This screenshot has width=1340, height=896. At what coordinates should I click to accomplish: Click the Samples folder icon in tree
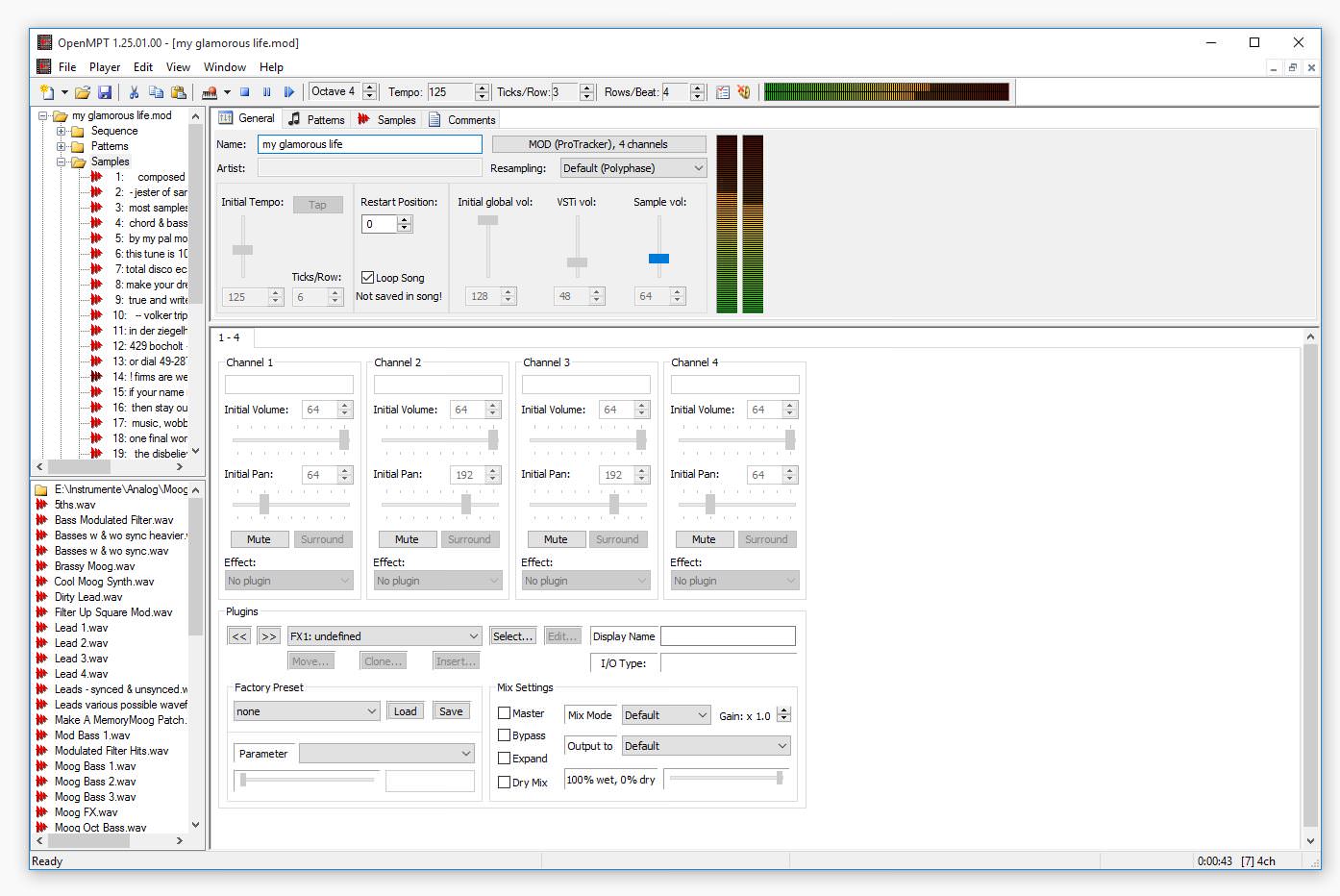pyautogui.click(x=79, y=162)
